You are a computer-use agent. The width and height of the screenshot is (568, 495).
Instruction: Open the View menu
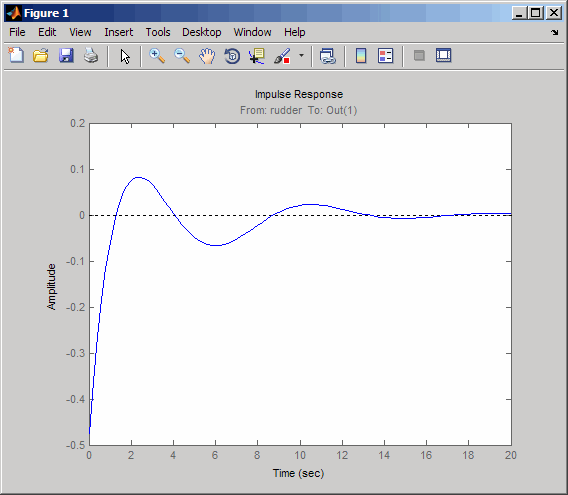point(80,32)
